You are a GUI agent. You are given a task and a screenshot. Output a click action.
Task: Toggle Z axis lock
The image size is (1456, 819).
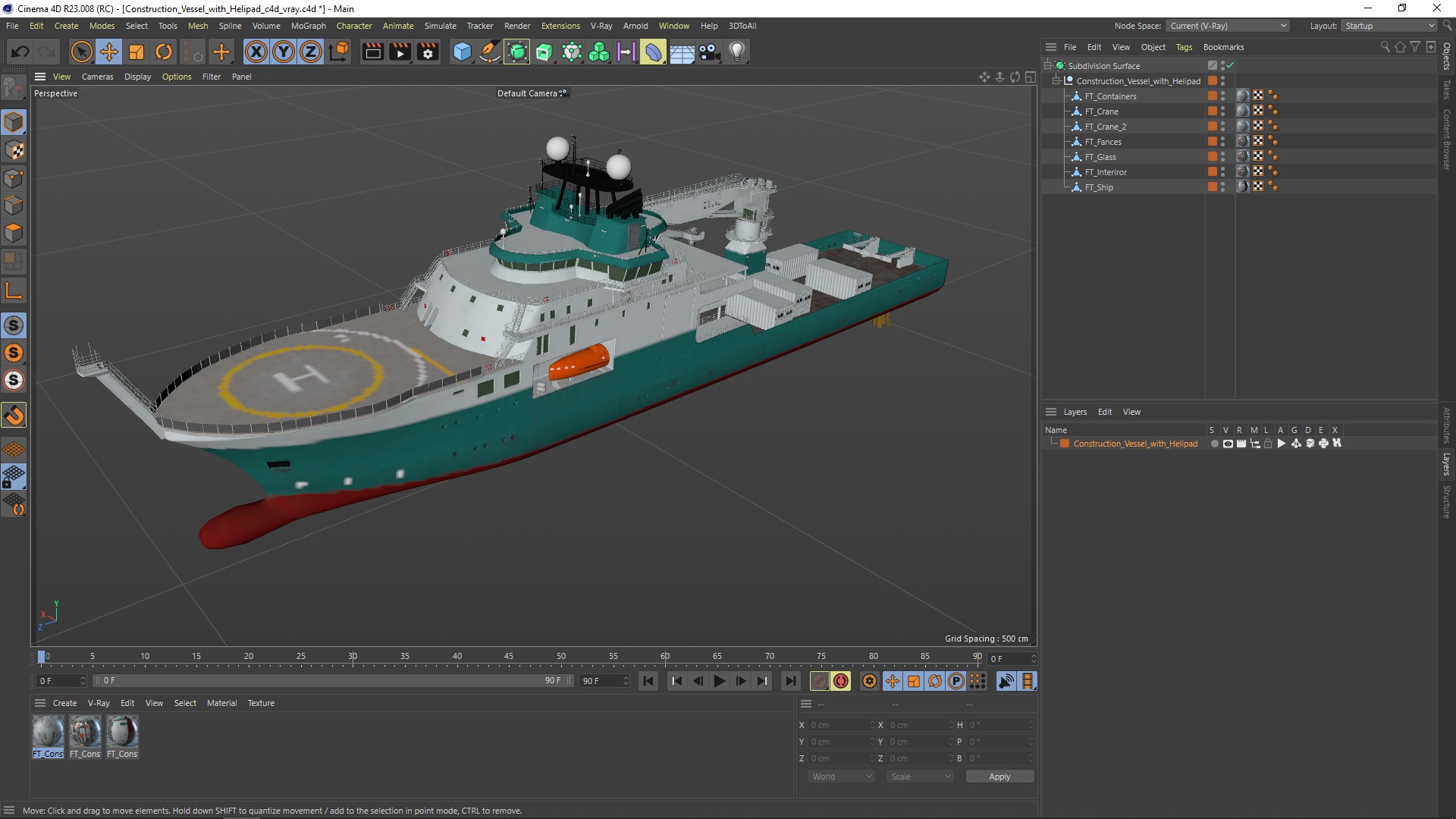click(x=311, y=52)
